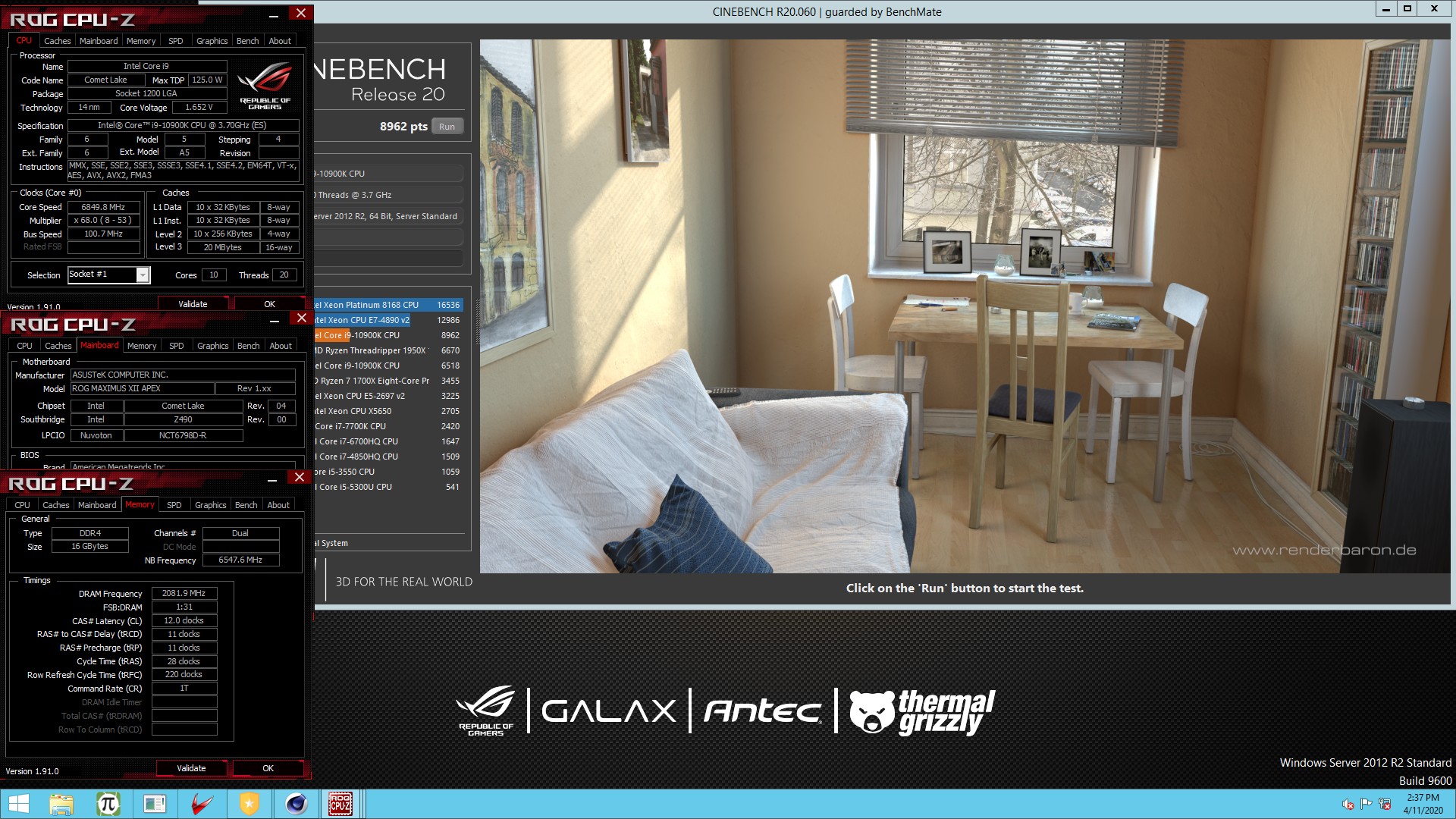This screenshot has height=819, width=1456.
Task: Open the taskbar clock showing 2:37 PM
Action: 1423,804
